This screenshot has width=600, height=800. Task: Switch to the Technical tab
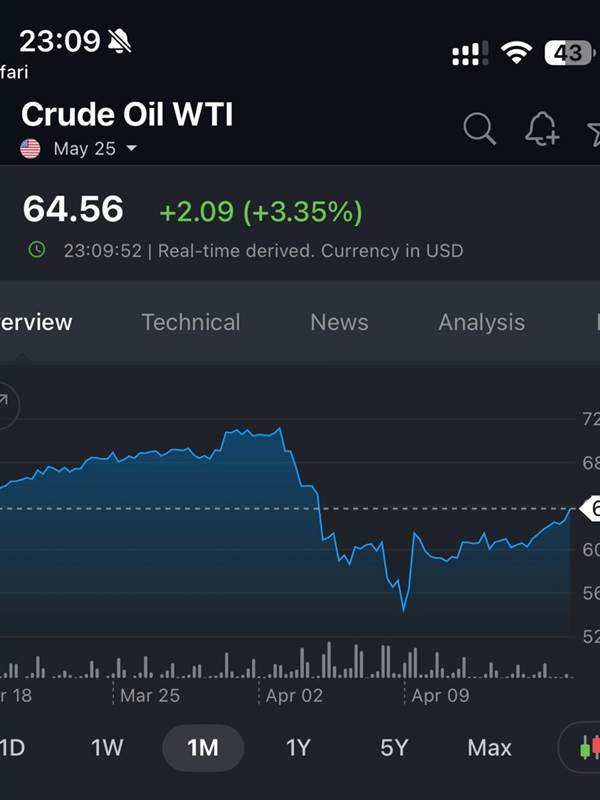(191, 322)
